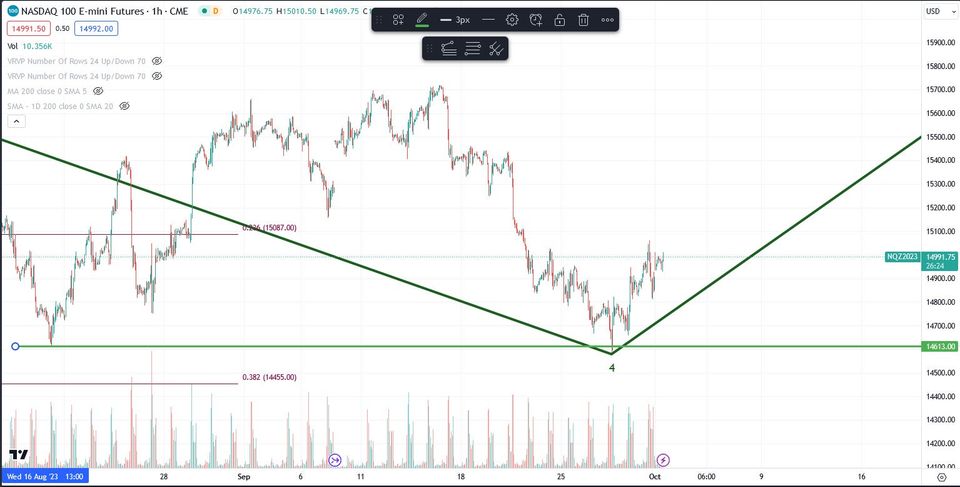Open the drawing templates icon
Image resolution: width=960 pixels, height=487 pixels.
click(399, 20)
